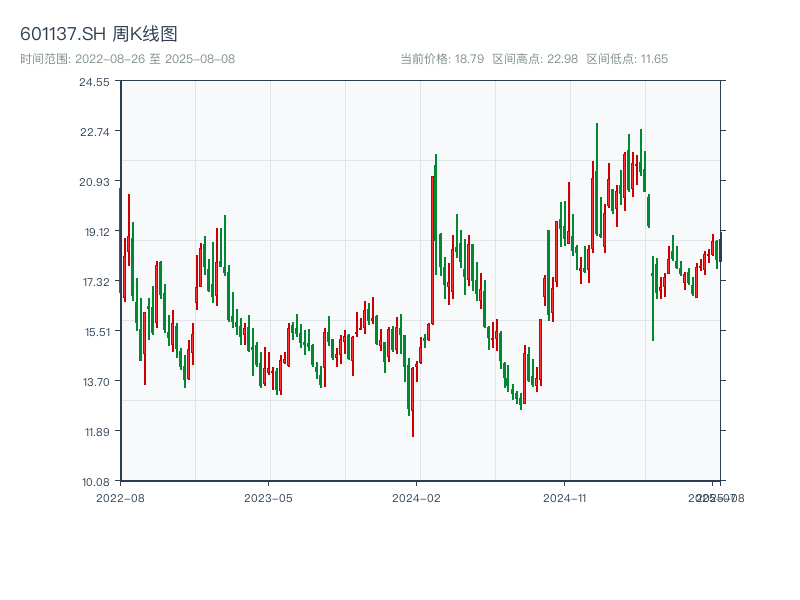Click x-axis label 2024-11
Screen dimensions: 800x600
click(x=565, y=498)
